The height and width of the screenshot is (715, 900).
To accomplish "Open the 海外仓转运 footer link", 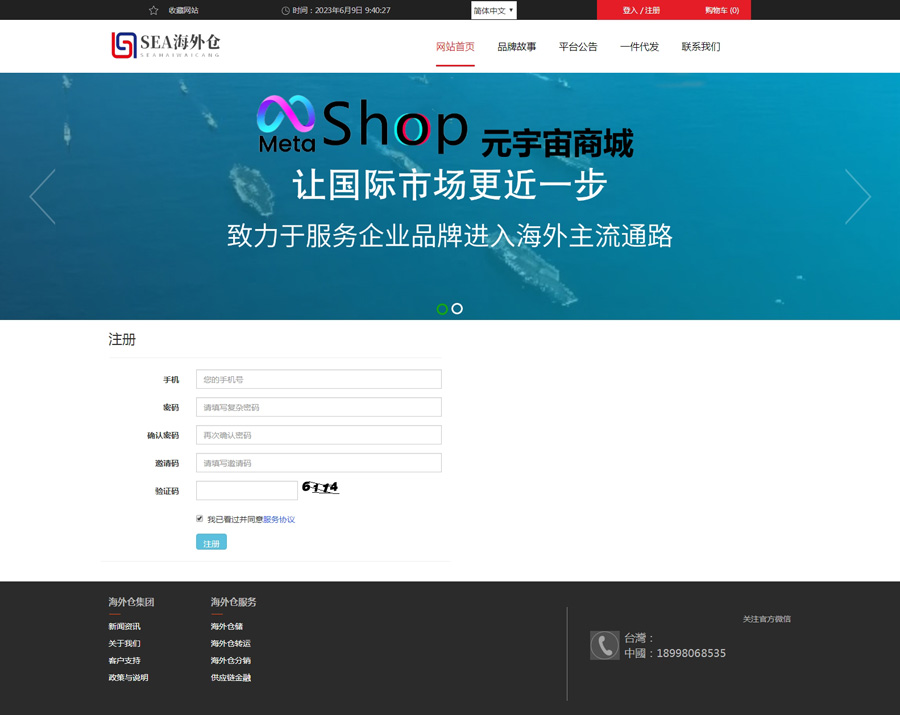I will tap(230, 644).
